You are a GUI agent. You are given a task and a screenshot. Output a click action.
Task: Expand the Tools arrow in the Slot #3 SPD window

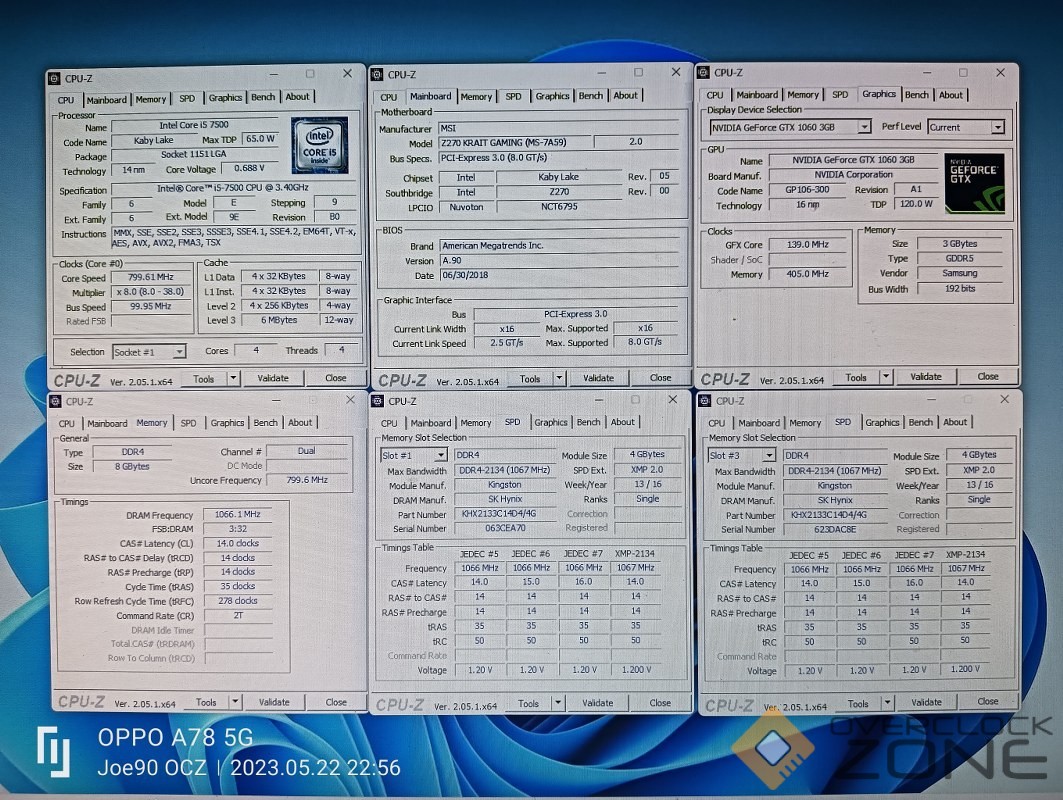(887, 702)
